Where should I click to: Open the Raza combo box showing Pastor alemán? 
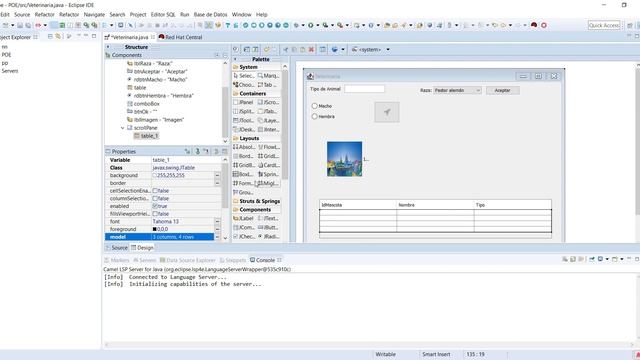click(x=457, y=90)
